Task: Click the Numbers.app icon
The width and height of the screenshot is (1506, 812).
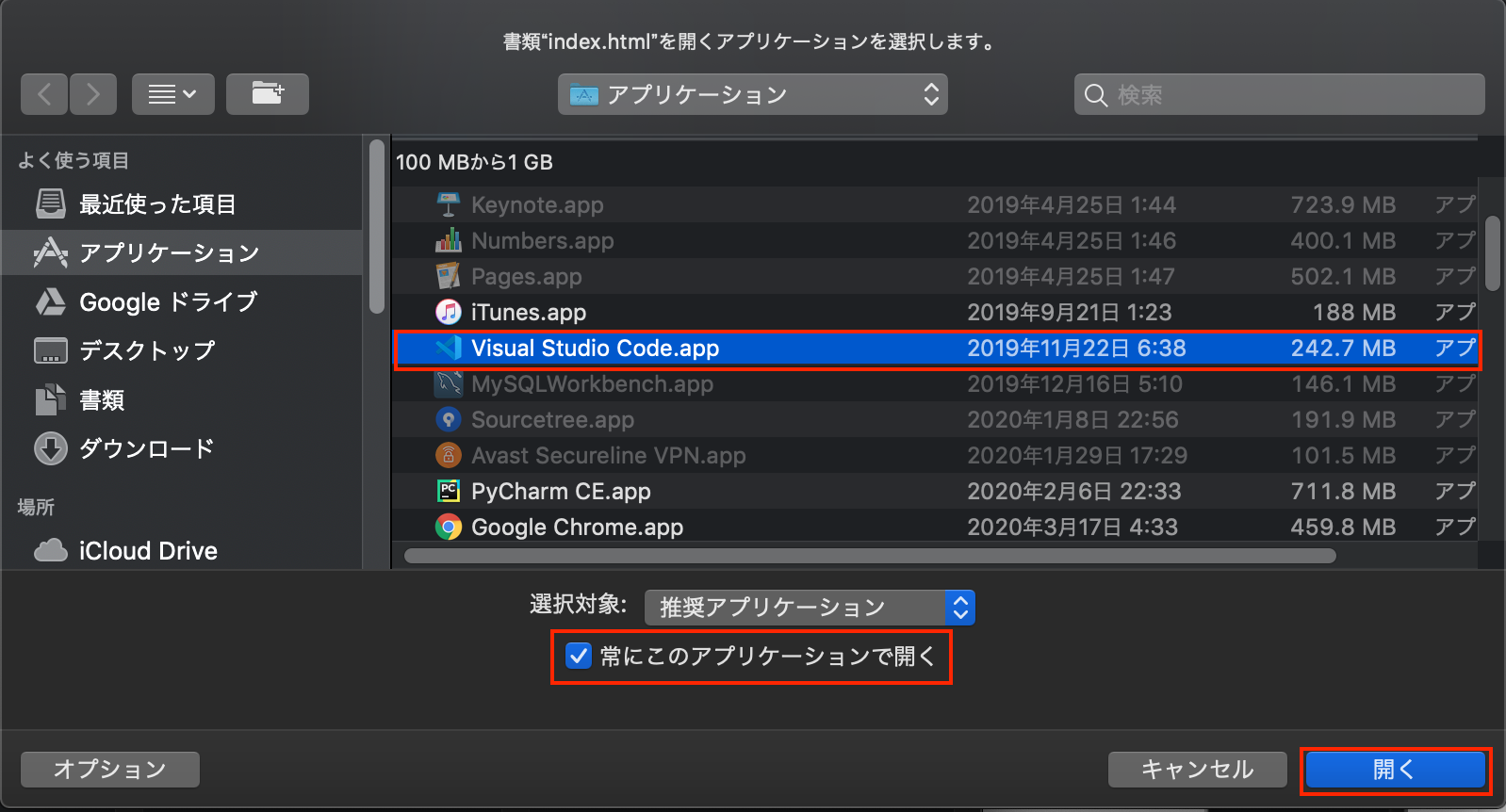Action: [449, 240]
